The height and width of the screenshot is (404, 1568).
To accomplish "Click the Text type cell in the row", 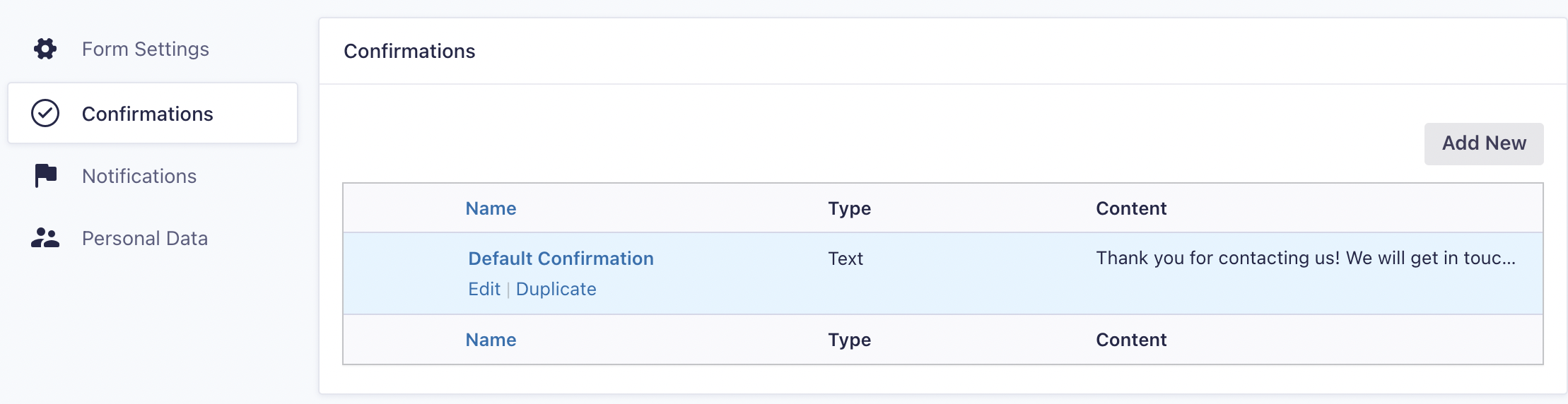I will click(846, 259).
